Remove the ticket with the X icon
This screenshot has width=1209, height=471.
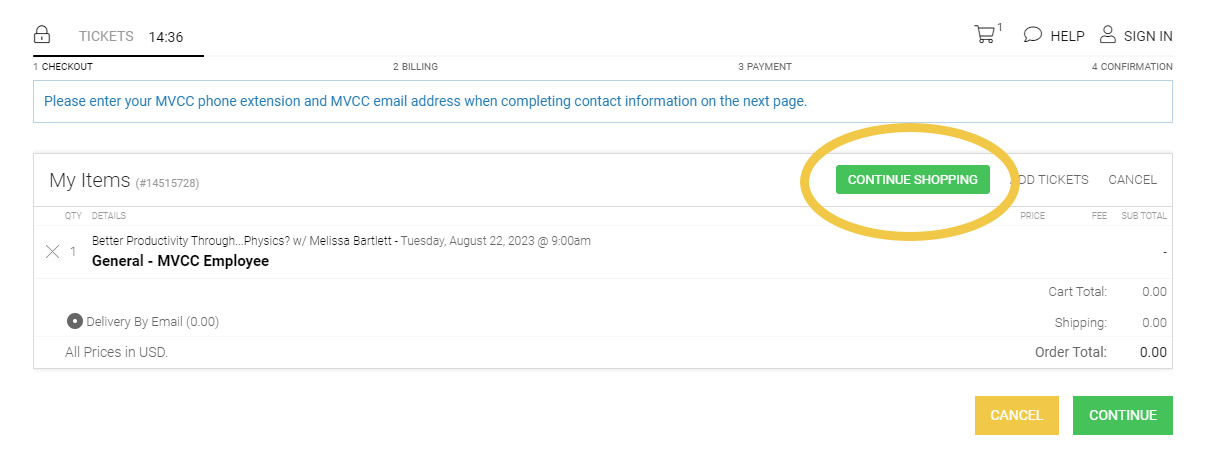tap(53, 252)
